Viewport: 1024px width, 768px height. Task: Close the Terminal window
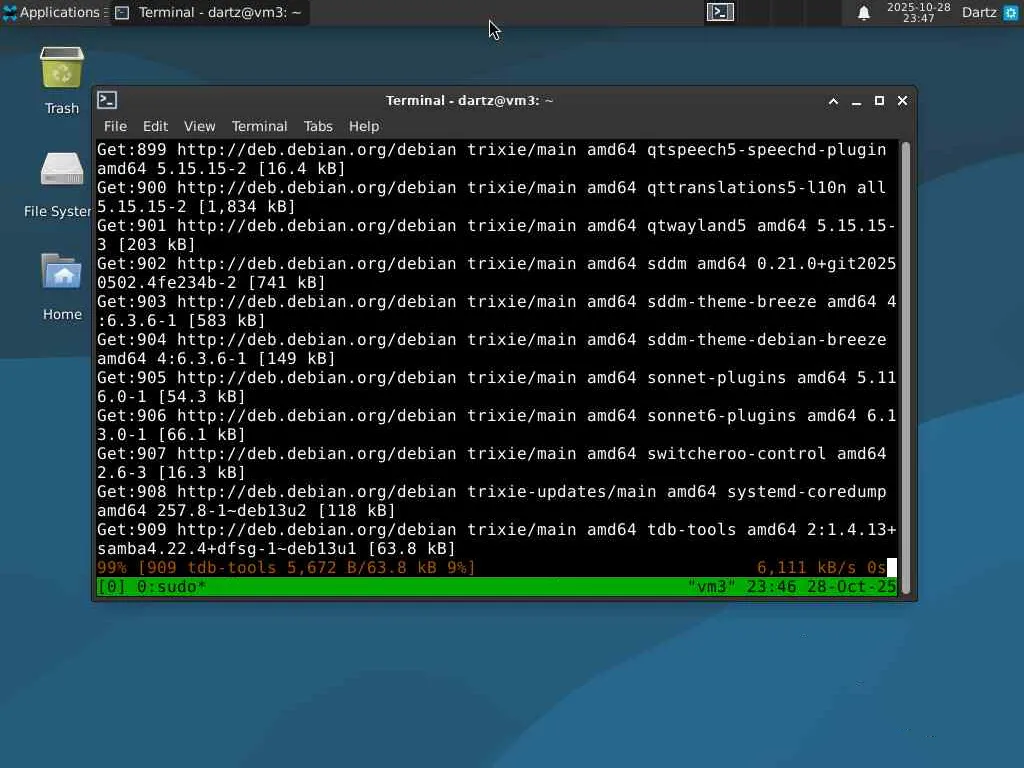coord(903,101)
